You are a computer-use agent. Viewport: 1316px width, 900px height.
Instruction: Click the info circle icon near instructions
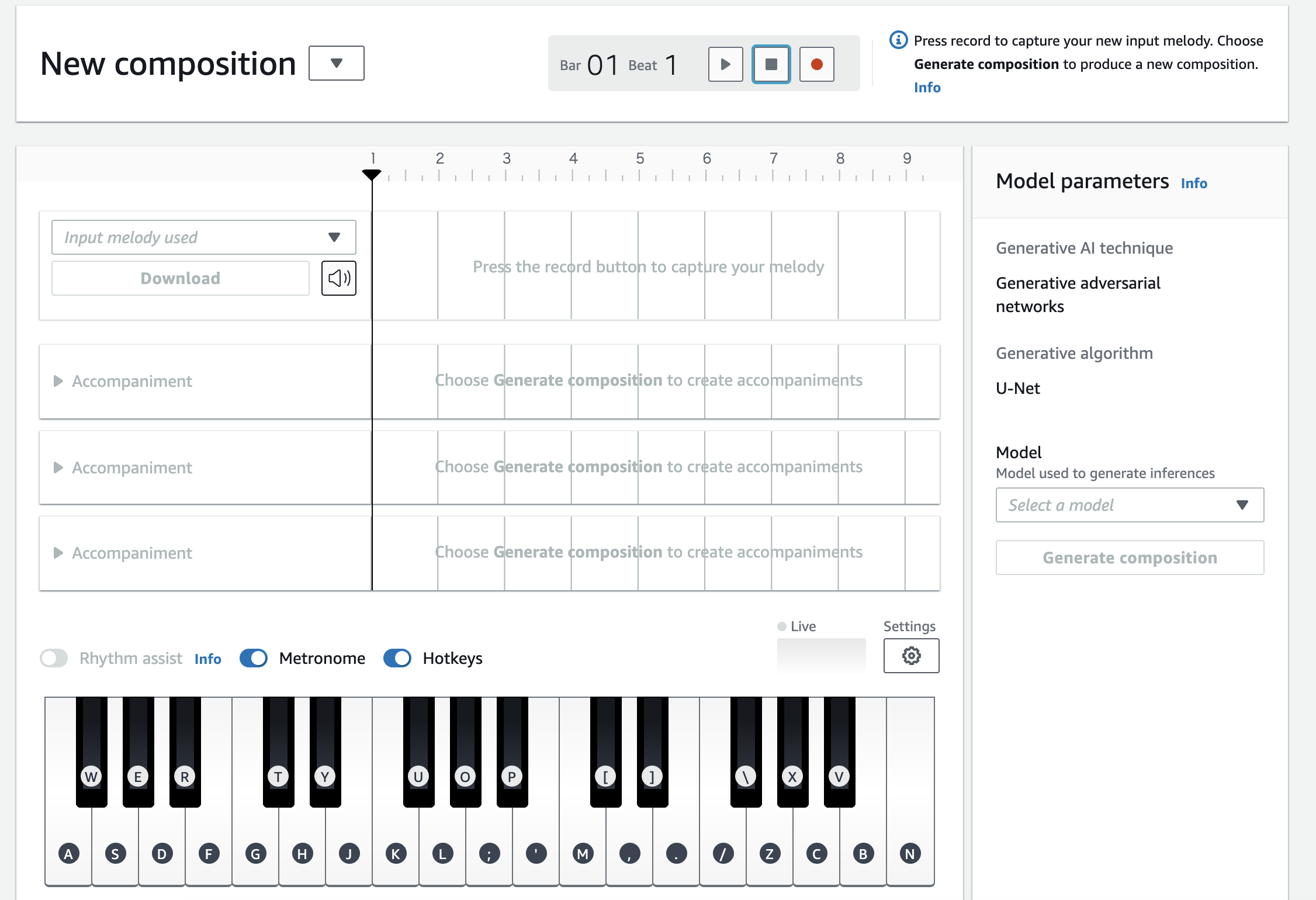[x=898, y=40]
